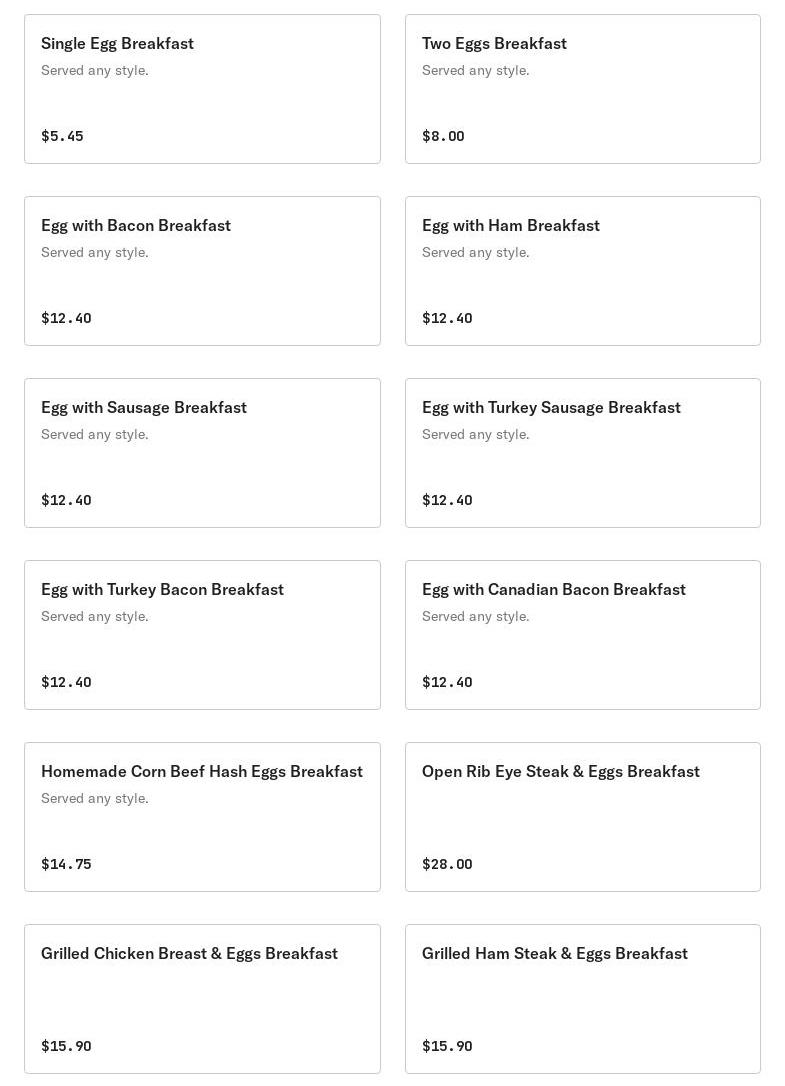Click the $28.00 price on steak item
Screen dimensions: 785x1086
tap(447, 864)
